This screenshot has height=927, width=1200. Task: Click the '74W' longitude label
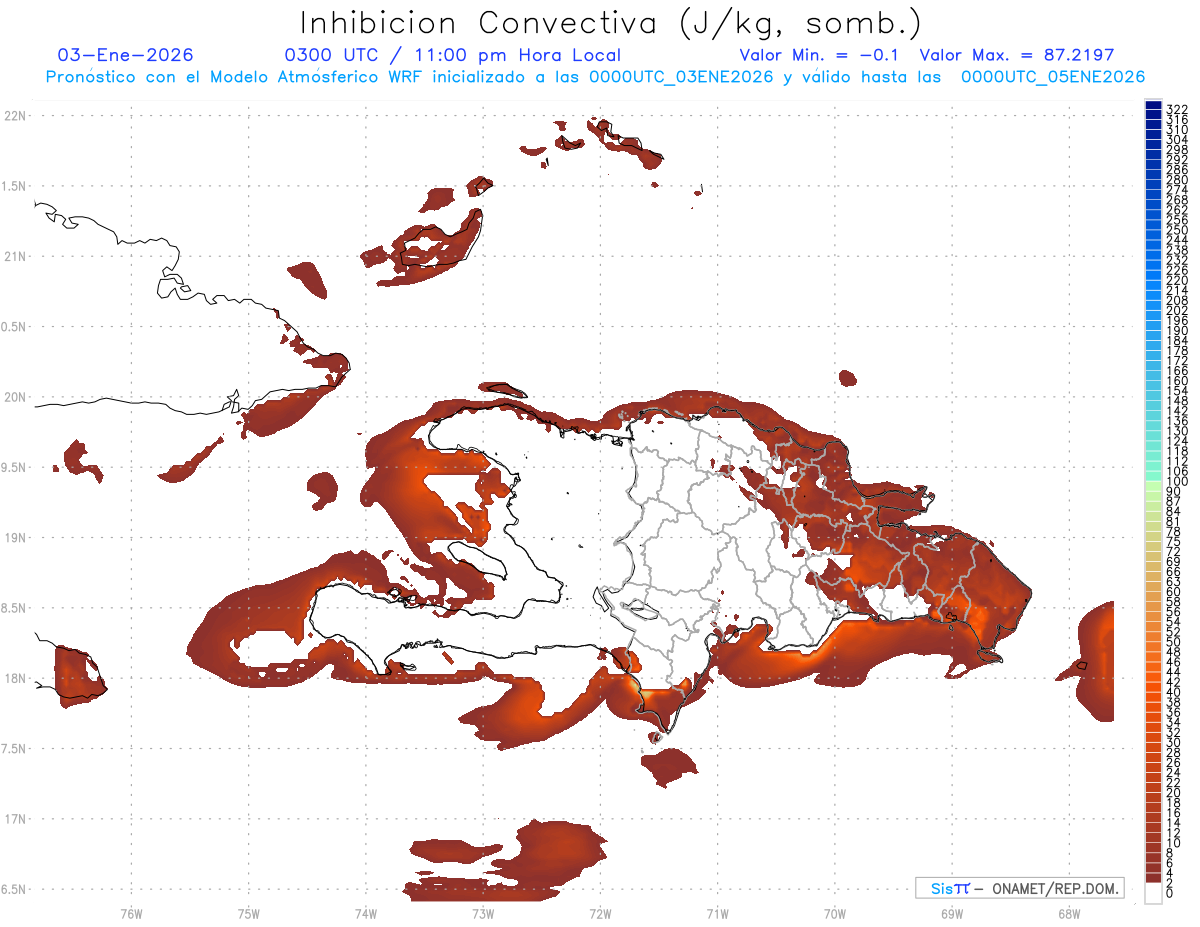pyautogui.click(x=366, y=913)
